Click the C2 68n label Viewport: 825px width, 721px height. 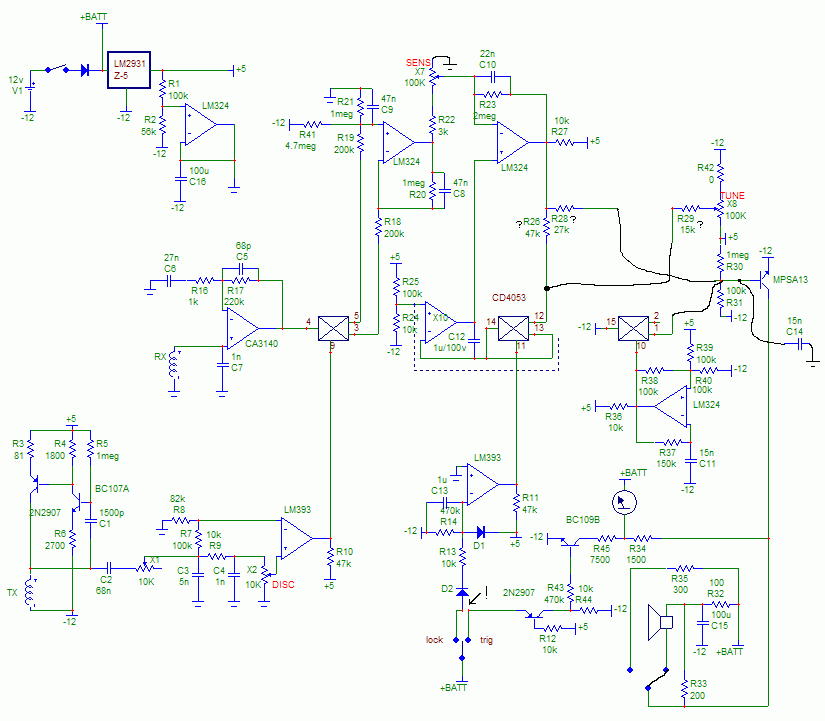pyautogui.click(x=104, y=585)
